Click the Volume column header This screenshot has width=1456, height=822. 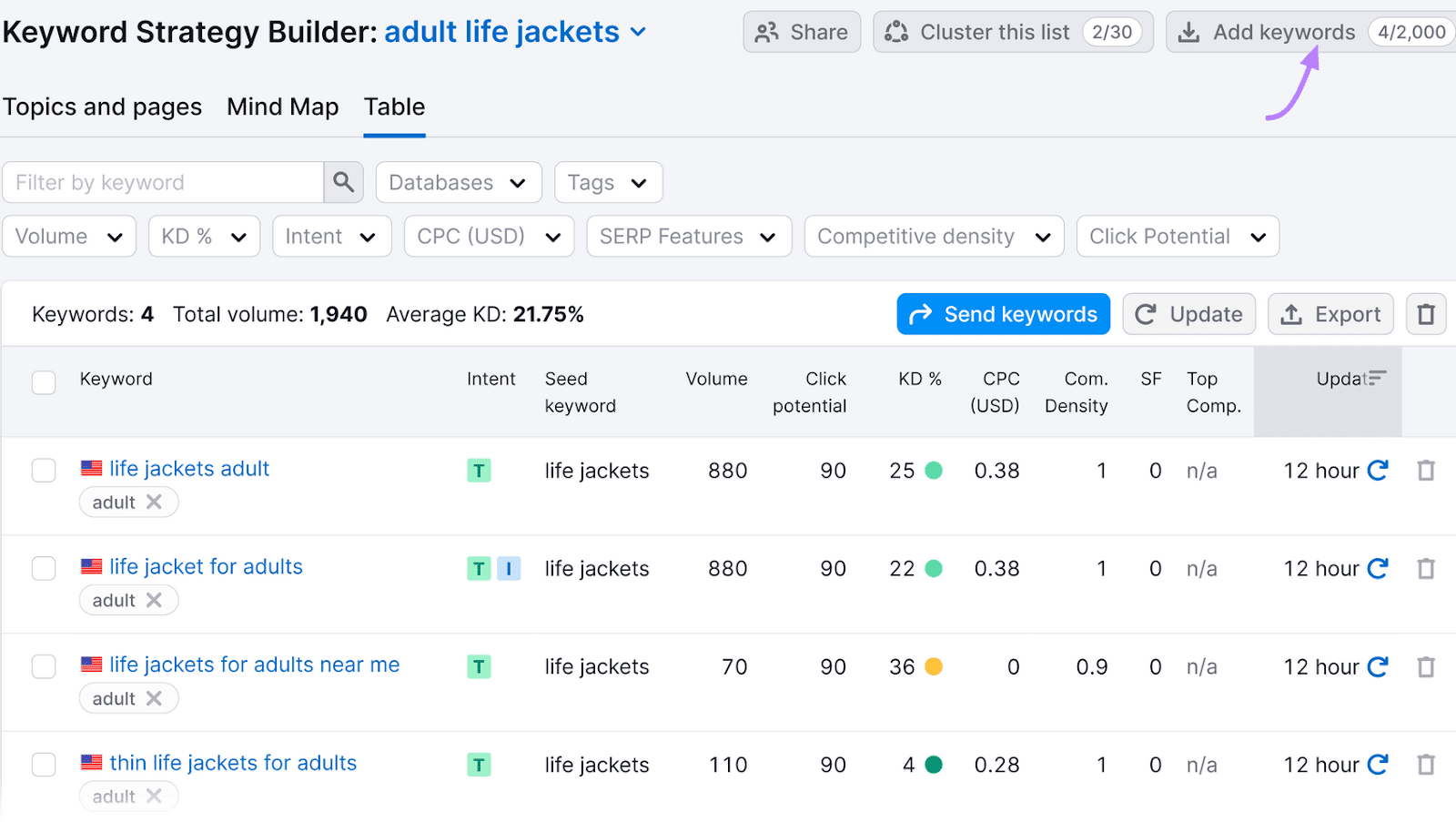click(x=716, y=379)
